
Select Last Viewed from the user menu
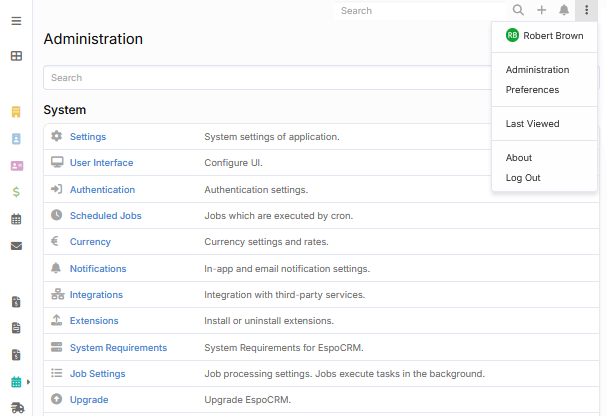(x=532, y=124)
